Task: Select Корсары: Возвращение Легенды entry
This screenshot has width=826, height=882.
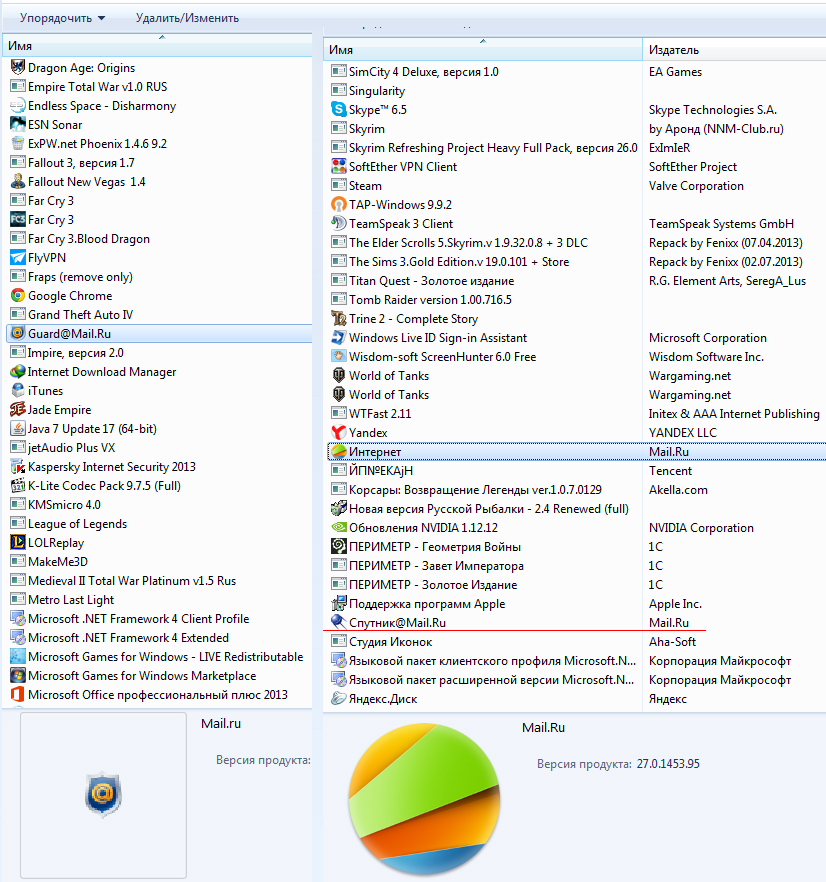Action: tap(475, 490)
